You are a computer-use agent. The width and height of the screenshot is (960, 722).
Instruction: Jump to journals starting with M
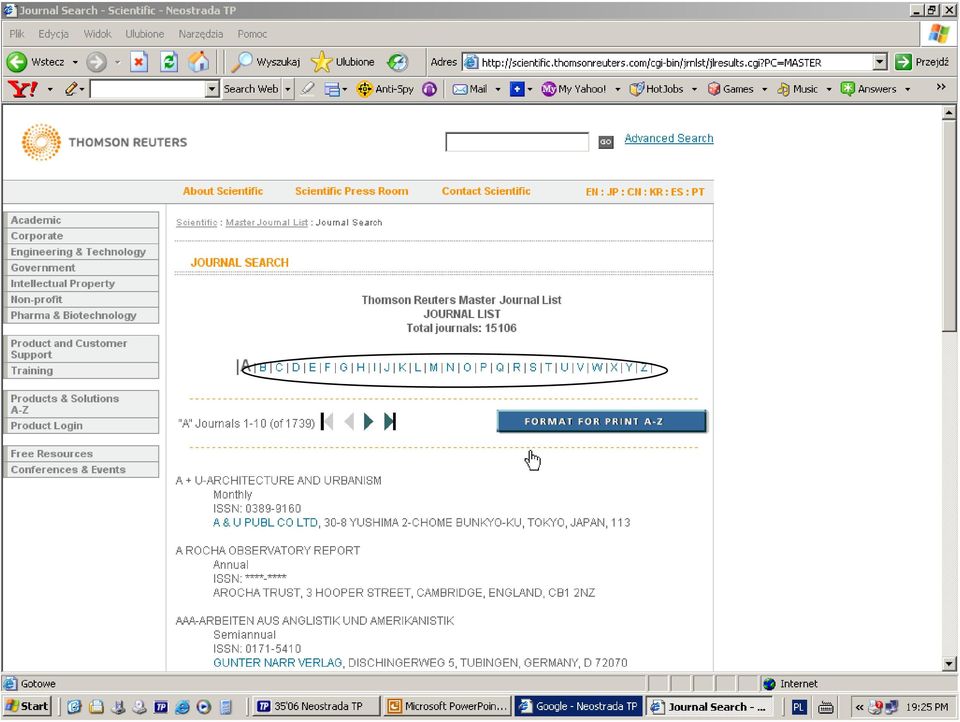coord(433,367)
